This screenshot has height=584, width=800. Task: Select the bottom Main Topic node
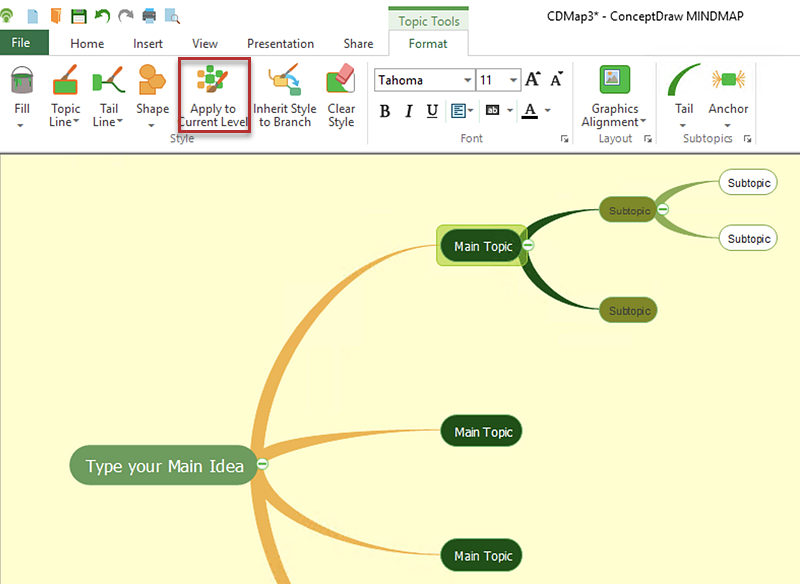coord(481,555)
